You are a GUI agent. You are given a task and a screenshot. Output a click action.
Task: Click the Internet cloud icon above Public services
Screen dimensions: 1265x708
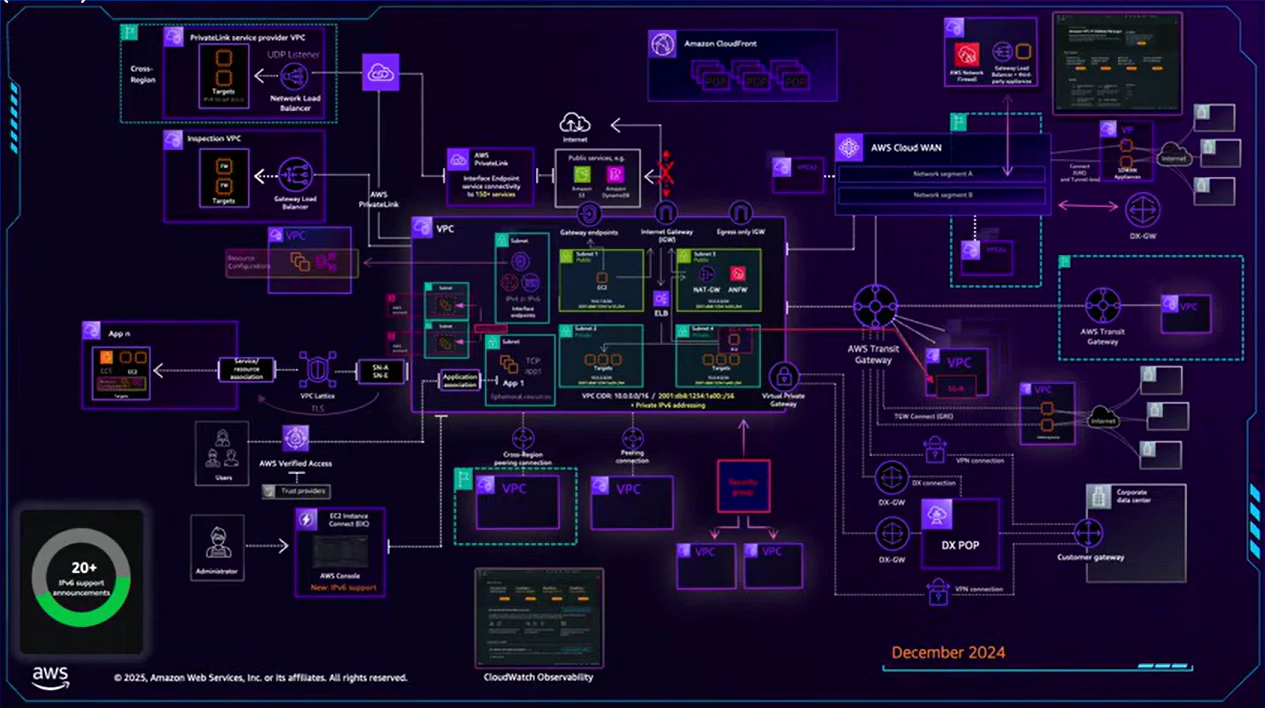tap(574, 123)
